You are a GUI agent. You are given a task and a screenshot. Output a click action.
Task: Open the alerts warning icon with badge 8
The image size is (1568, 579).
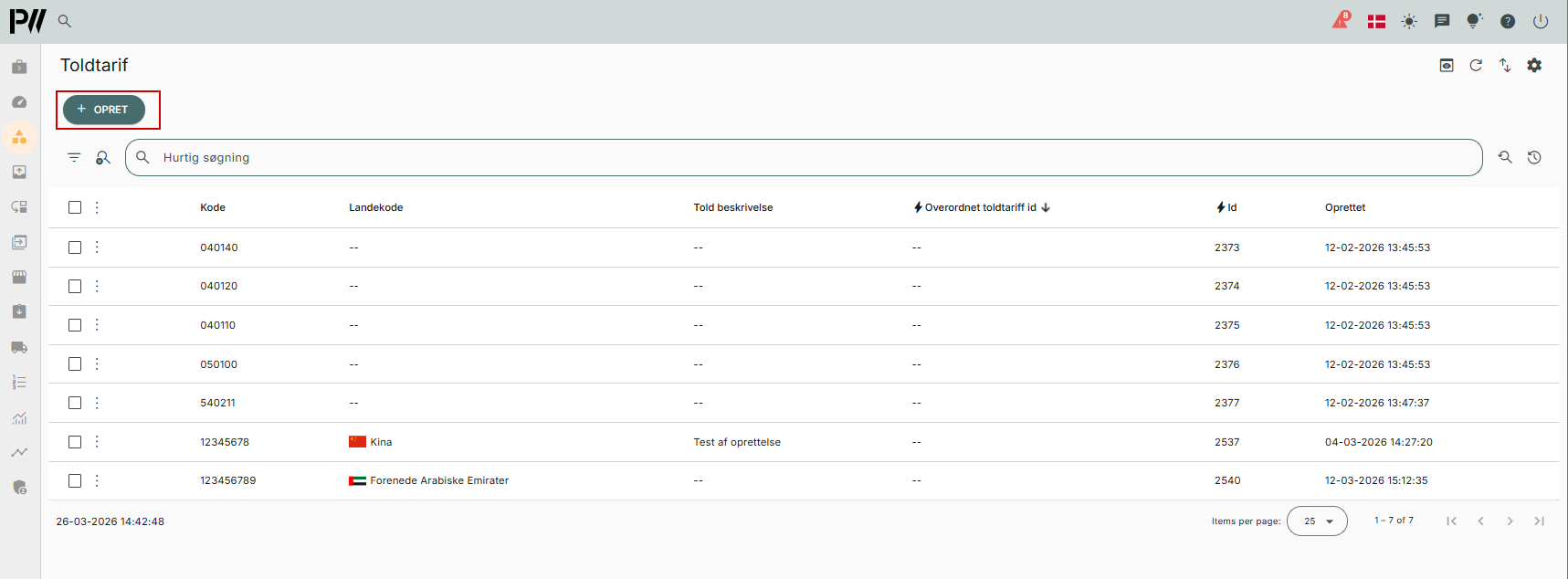(1341, 20)
